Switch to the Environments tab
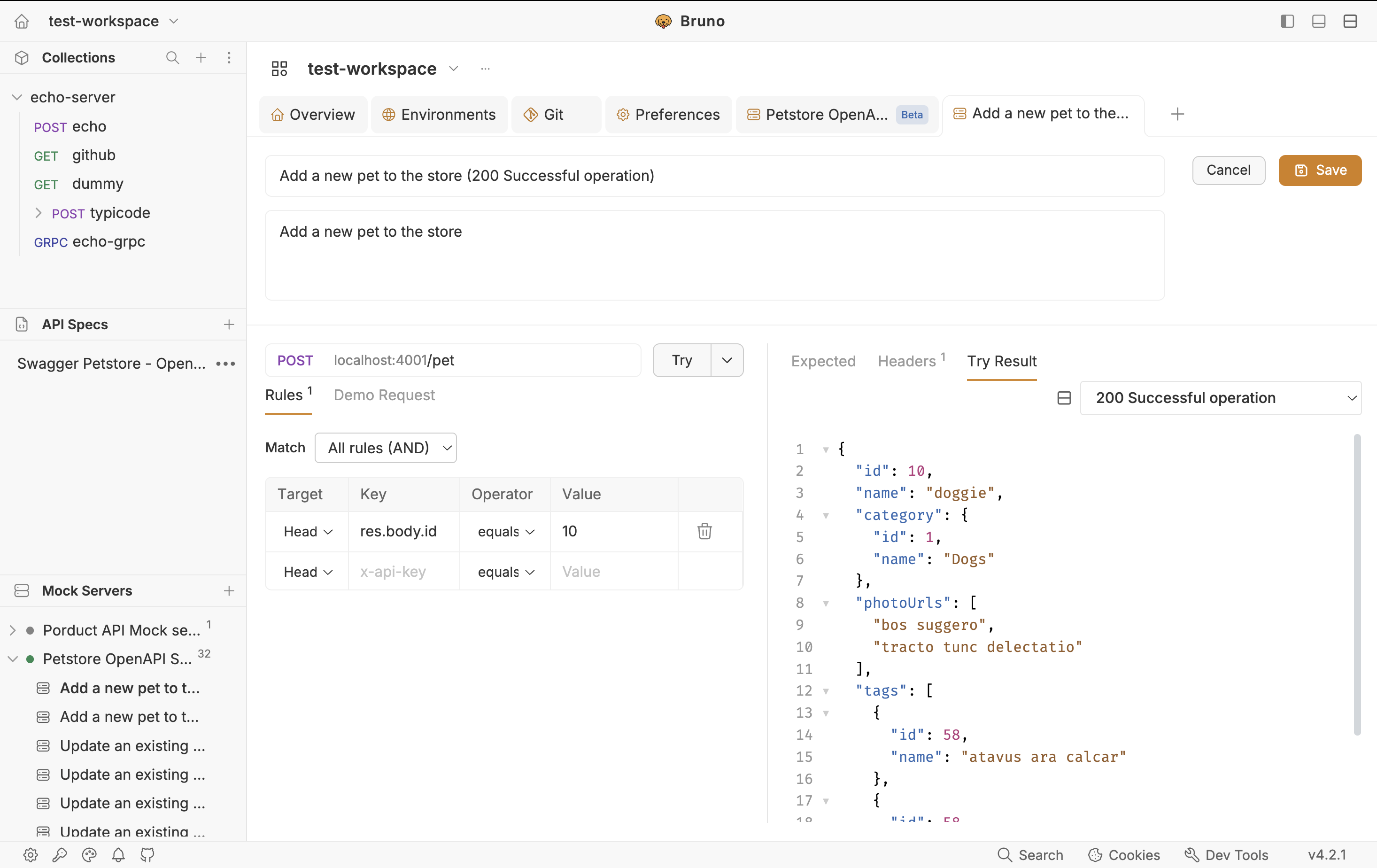The width and height of the screenshot is (1377, 868). [439, 114]
